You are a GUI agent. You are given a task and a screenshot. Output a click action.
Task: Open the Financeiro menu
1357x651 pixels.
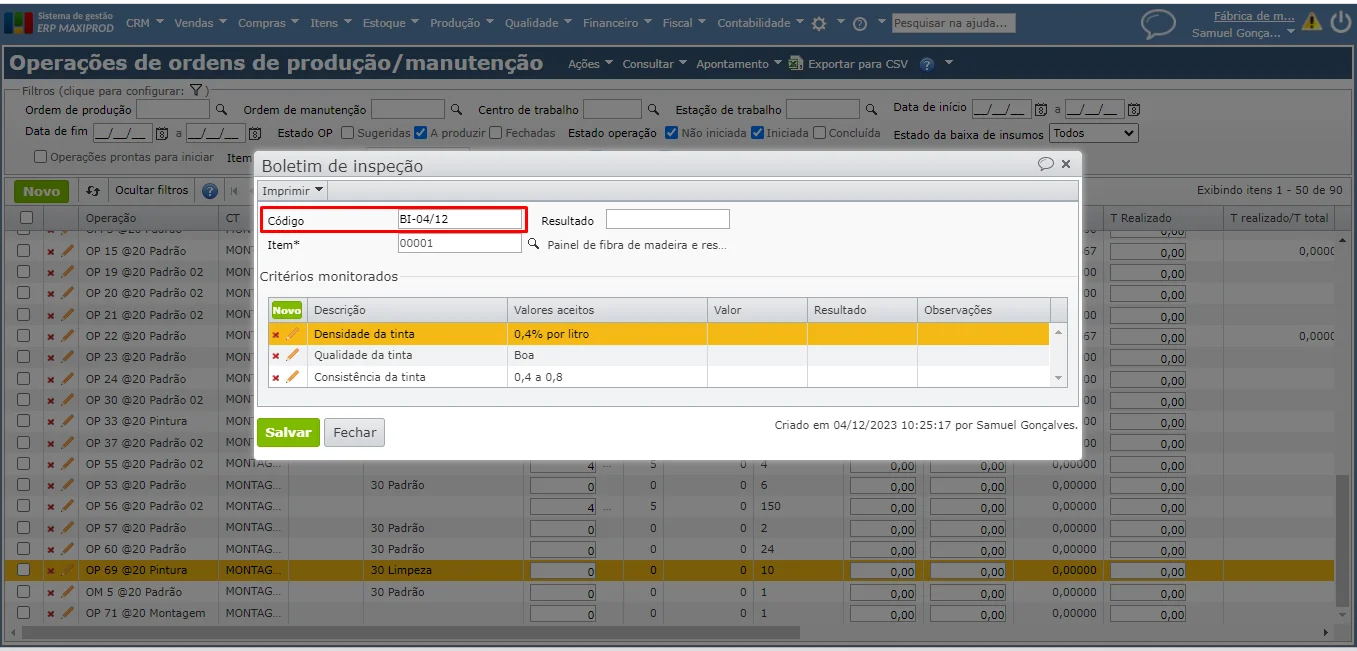[x=616, y=23]
